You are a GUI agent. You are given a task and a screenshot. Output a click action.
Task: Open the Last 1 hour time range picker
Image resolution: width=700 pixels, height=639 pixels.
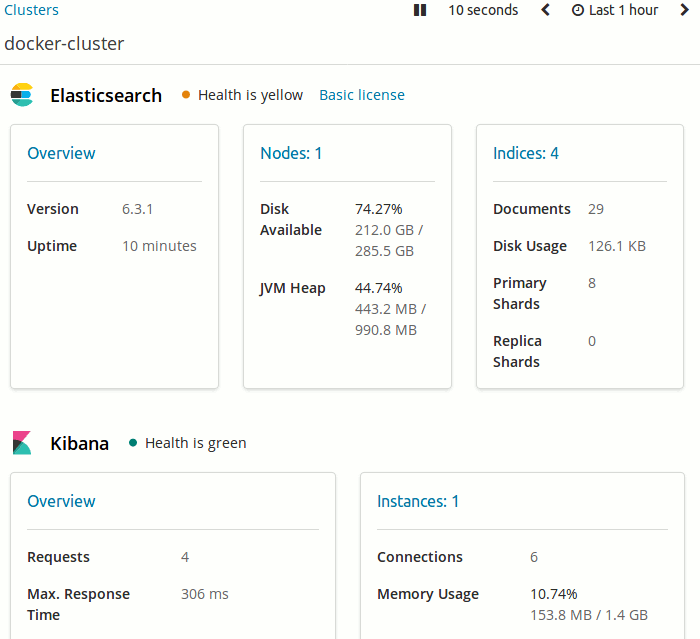pyautogui.click(x=623, y=10)
